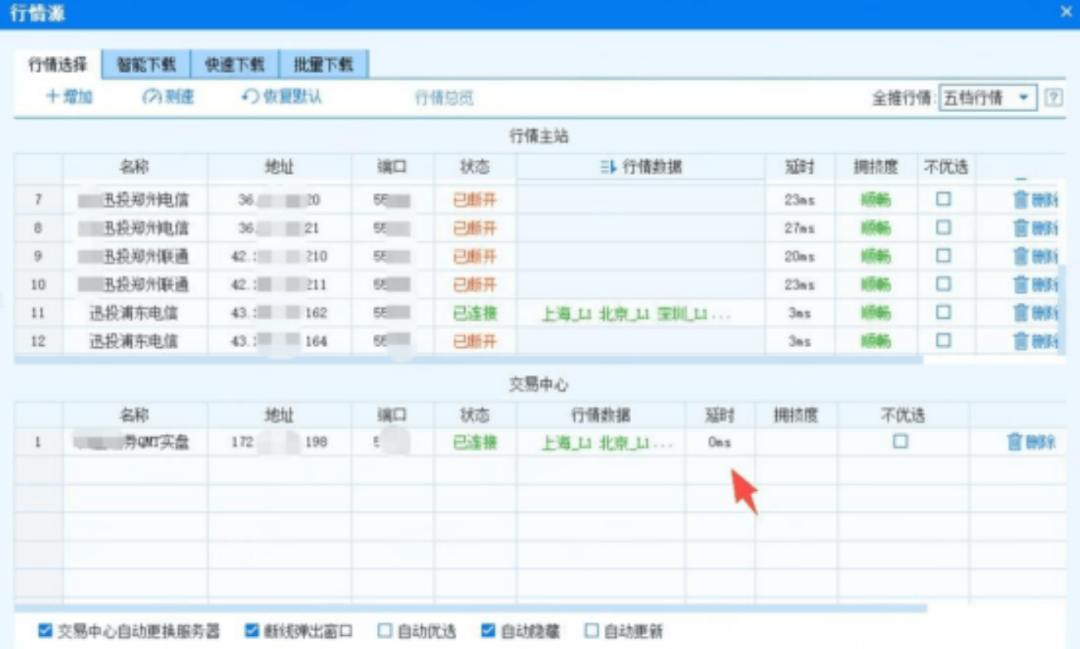Click the 行情总览 link
This screenshot has width=1080, height=649.
click(444, 98)
